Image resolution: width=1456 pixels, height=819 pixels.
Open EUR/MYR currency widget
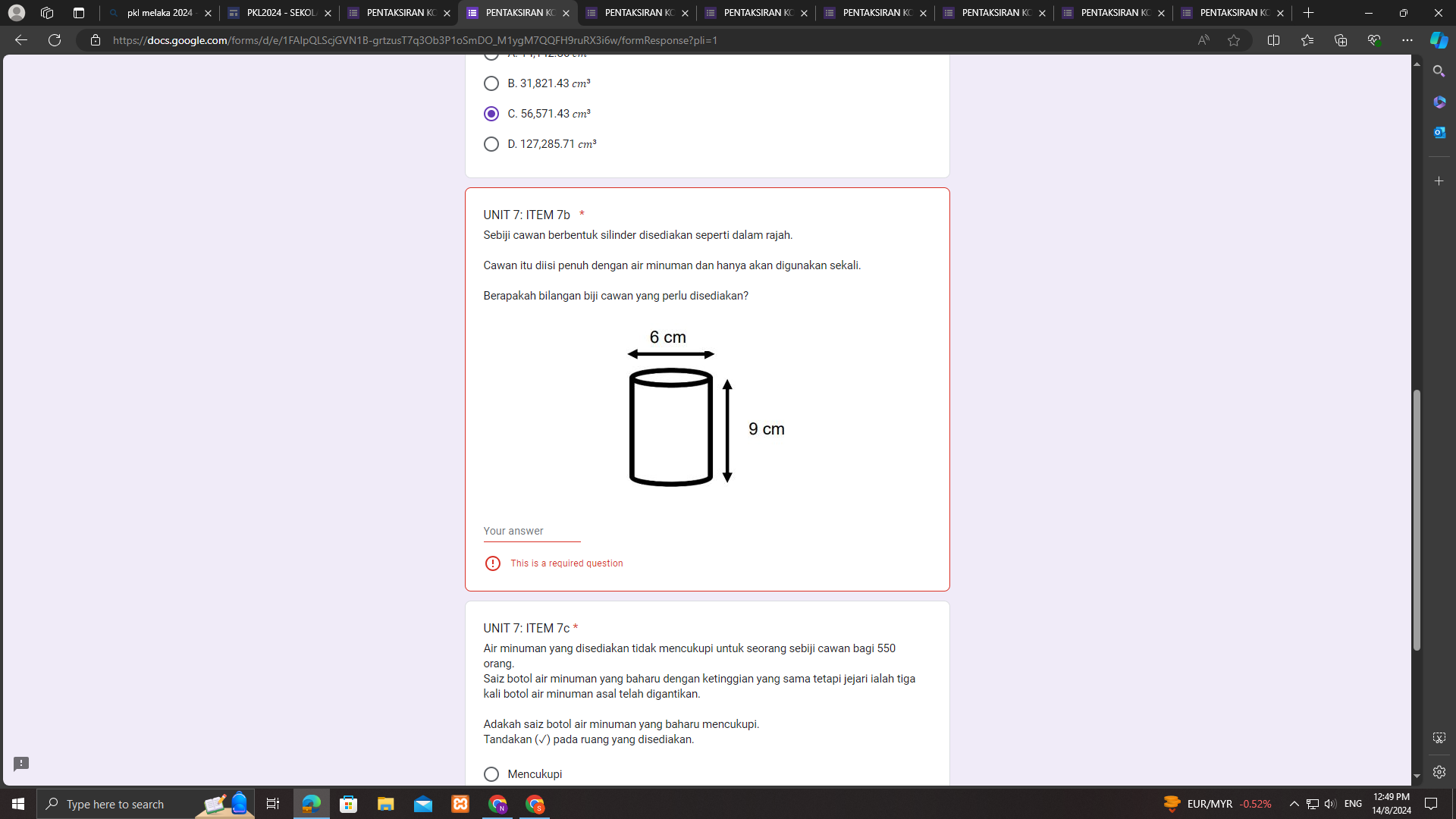coord(1217,804)
